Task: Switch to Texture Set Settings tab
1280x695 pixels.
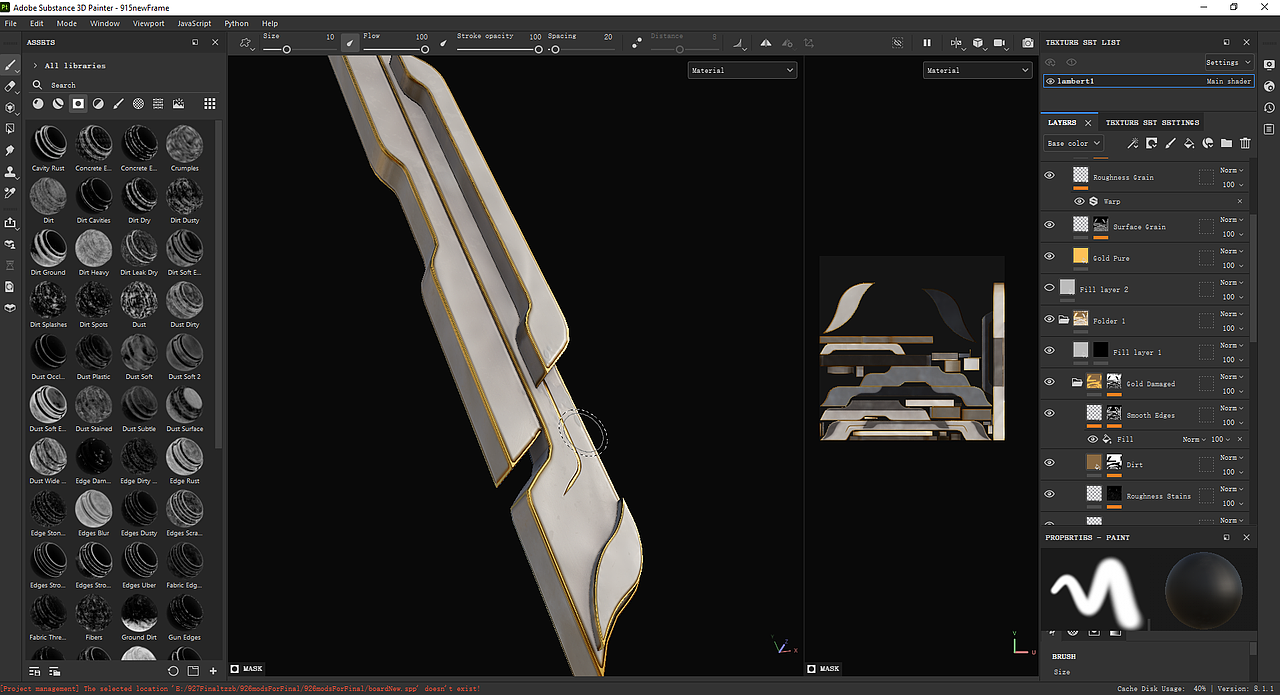Action: tap(1152, 122)
